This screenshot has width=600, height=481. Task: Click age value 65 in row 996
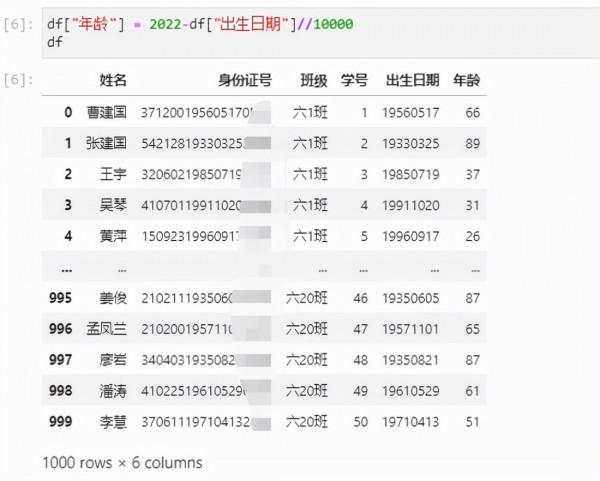[x=473, y=329]
